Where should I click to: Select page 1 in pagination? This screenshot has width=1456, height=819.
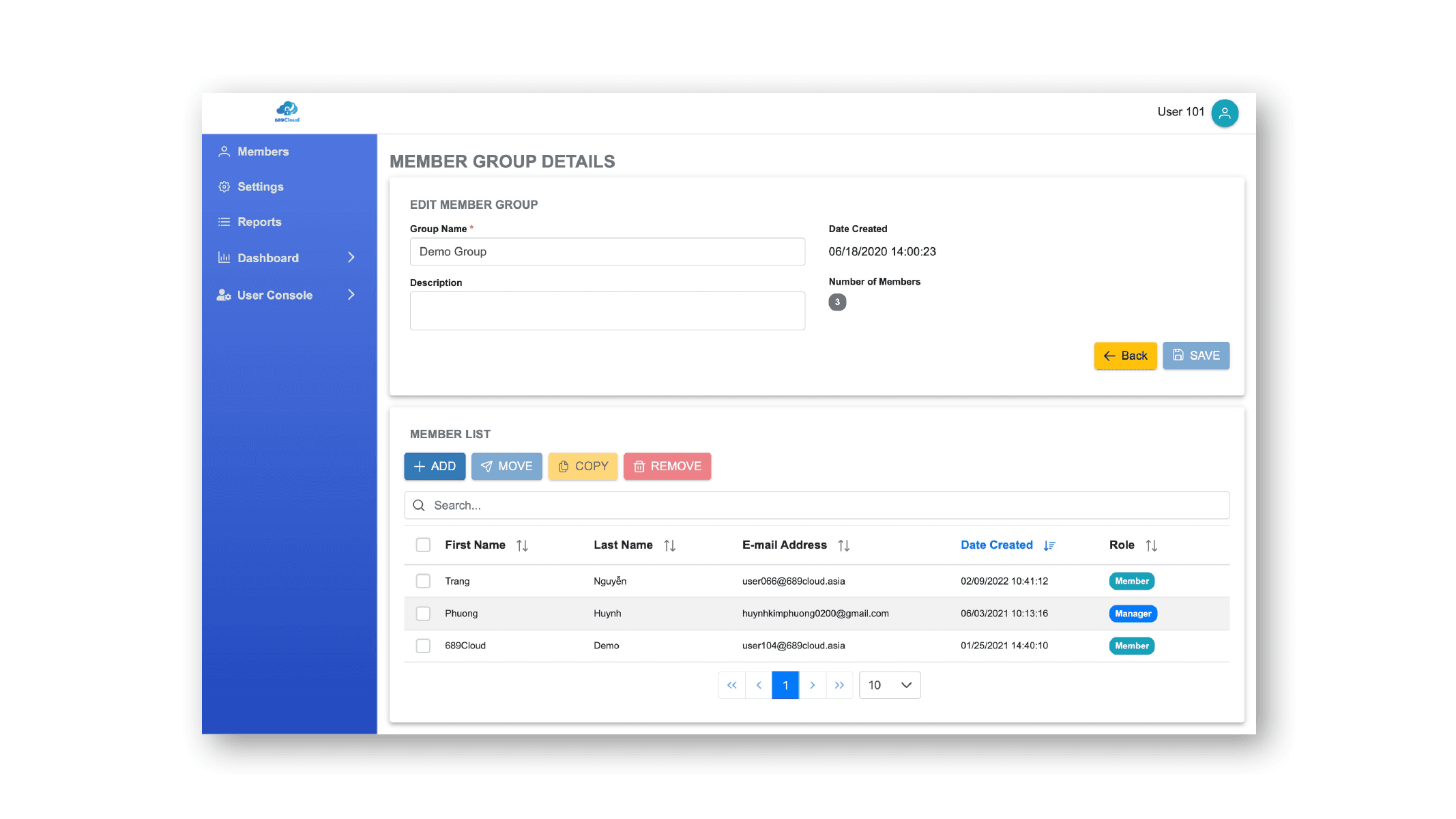click(x=785, y=685)
